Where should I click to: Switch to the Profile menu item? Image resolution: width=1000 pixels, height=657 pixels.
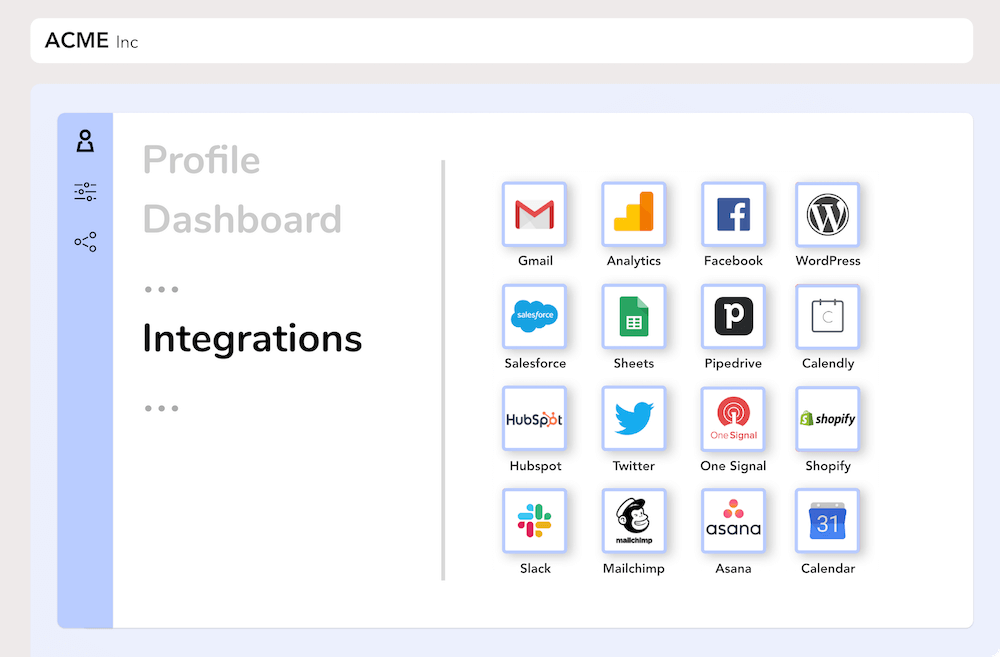pyautogui.click(x=201, y=160)
